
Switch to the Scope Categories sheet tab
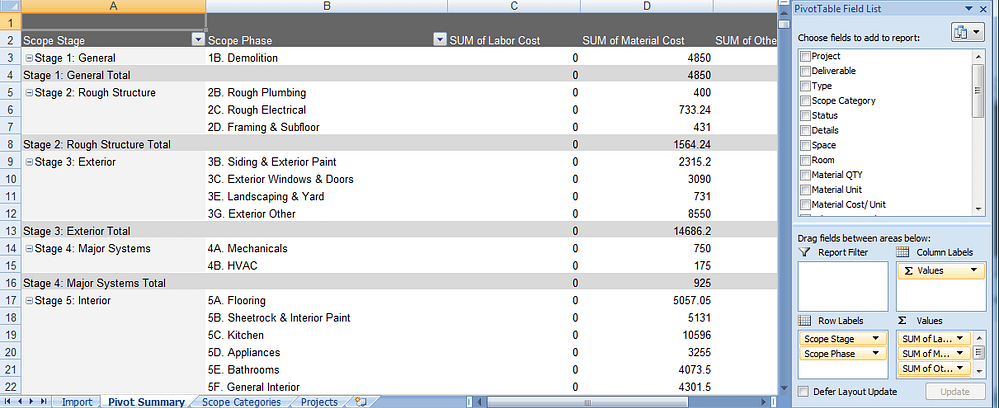(x=241, y=402)
